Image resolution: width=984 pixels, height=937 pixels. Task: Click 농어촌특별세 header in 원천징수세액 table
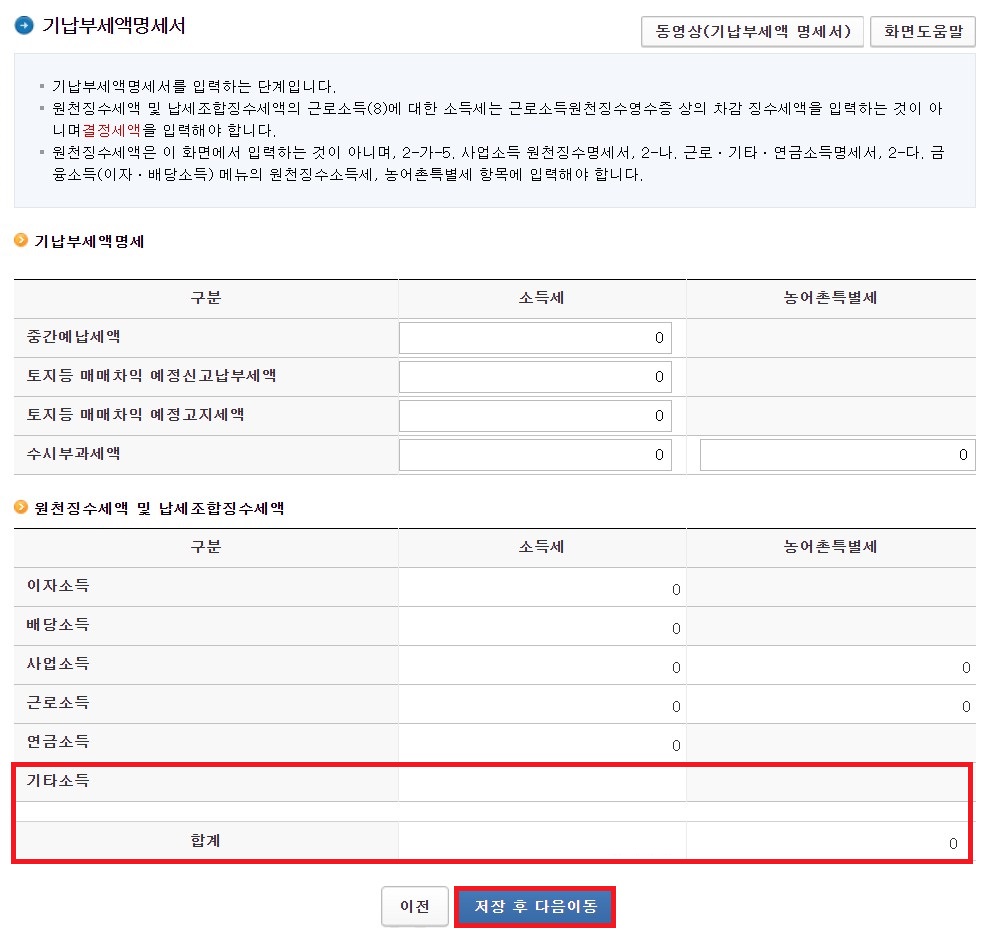(x=830, y=547)
